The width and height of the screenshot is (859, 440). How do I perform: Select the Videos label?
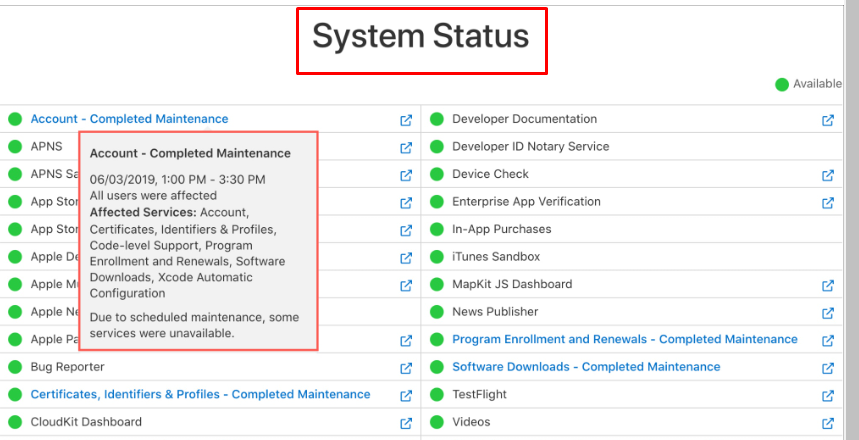point(471,422)
